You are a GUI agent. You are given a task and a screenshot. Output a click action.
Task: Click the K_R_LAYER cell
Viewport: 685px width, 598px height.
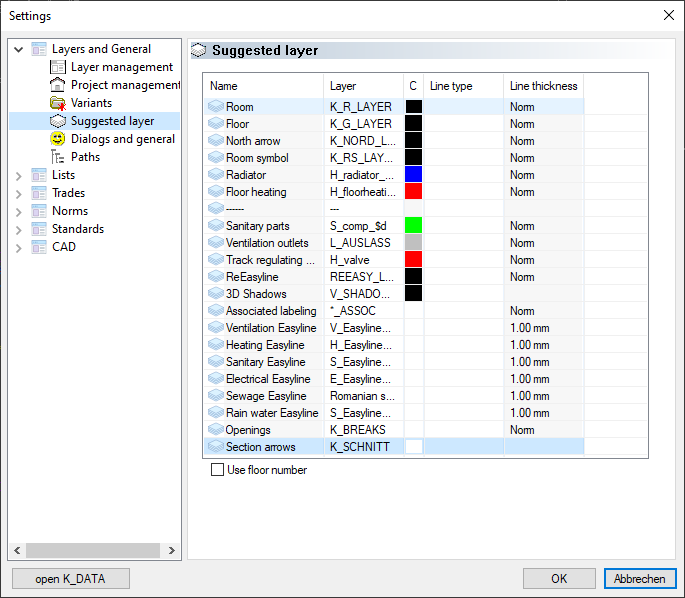(x=361, y=107)
